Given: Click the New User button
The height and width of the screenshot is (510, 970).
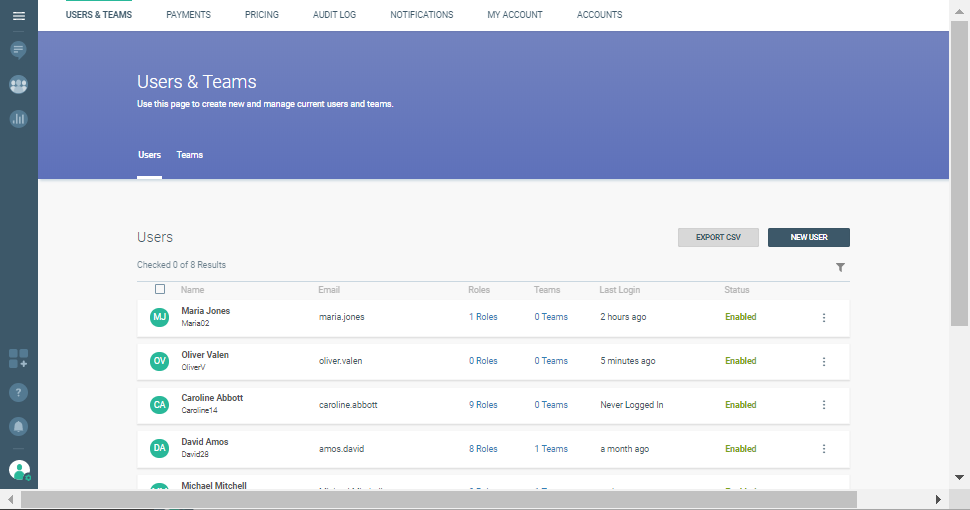Looking at the screenshot, I should (808, 237).
